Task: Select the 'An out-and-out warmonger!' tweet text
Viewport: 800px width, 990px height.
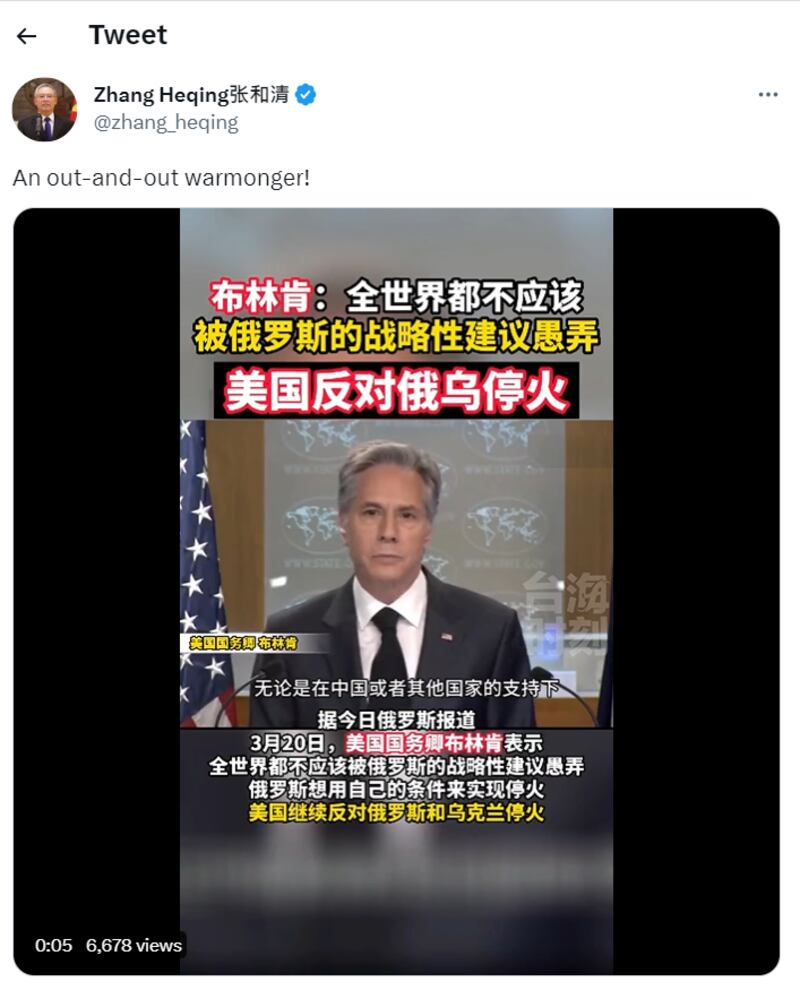Action: click(x=162, y=177)
